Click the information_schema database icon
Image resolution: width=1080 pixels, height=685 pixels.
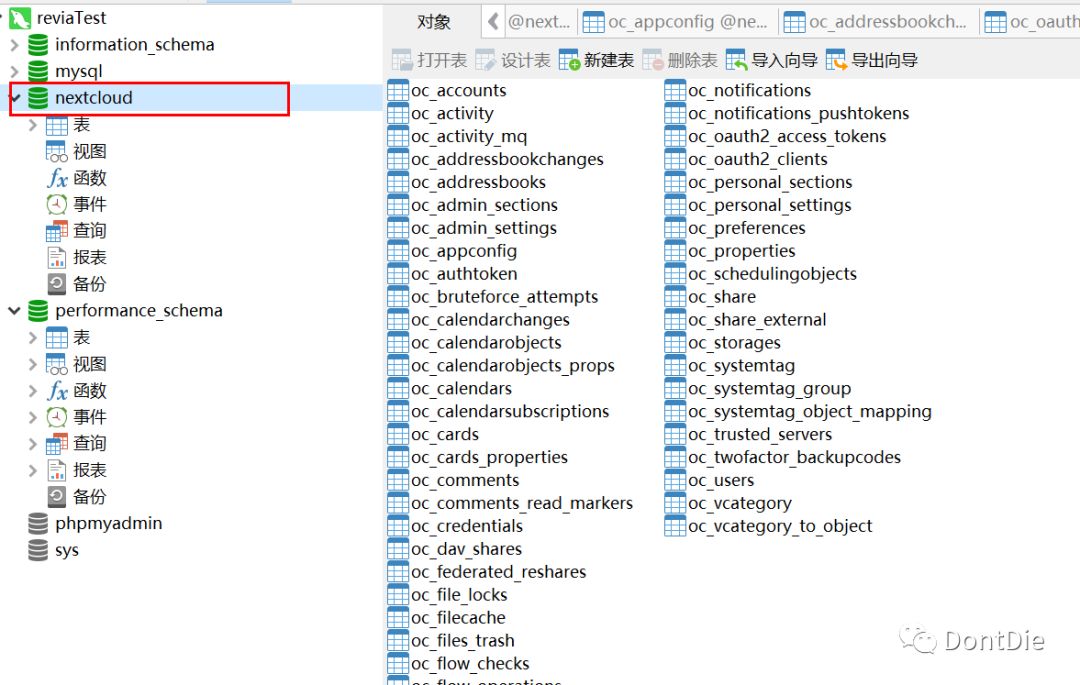pos(38,45)
